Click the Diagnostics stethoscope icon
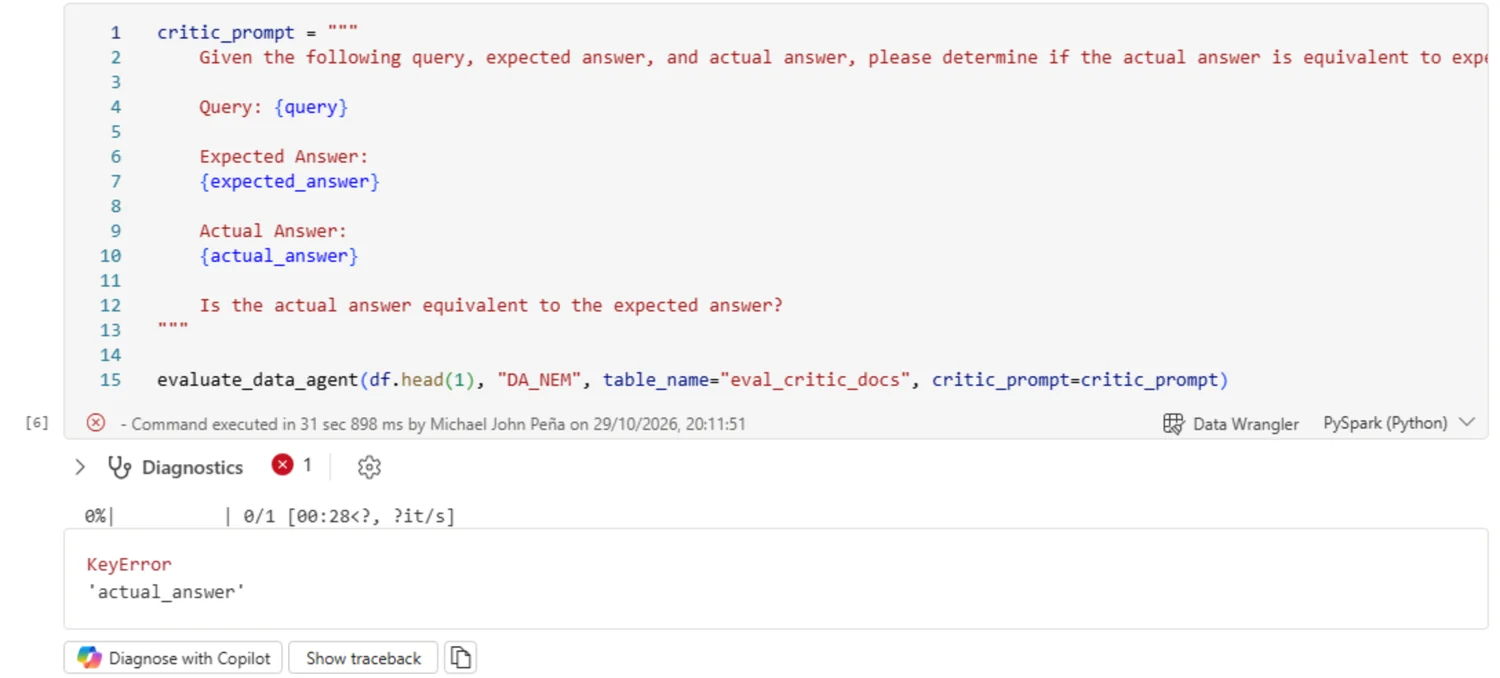 tap(120, 467)
